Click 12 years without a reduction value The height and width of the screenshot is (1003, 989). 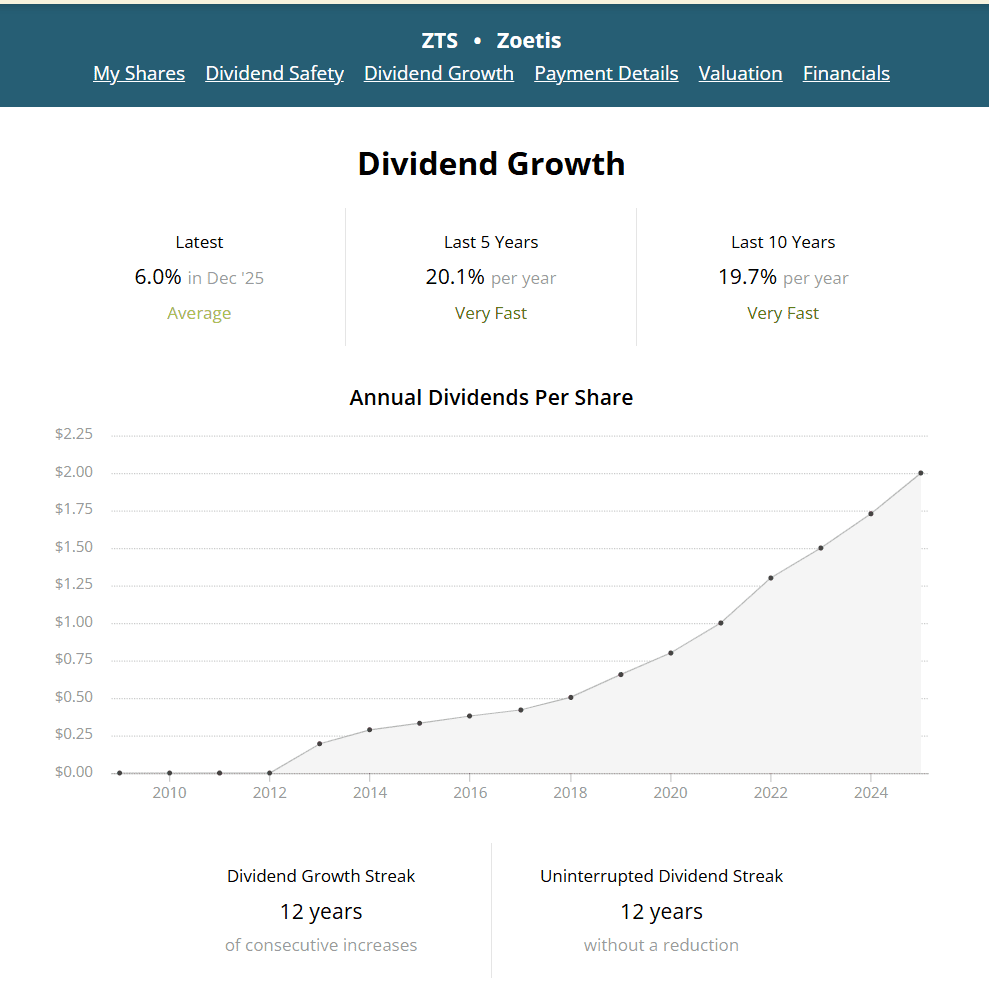tap(661, 912)
